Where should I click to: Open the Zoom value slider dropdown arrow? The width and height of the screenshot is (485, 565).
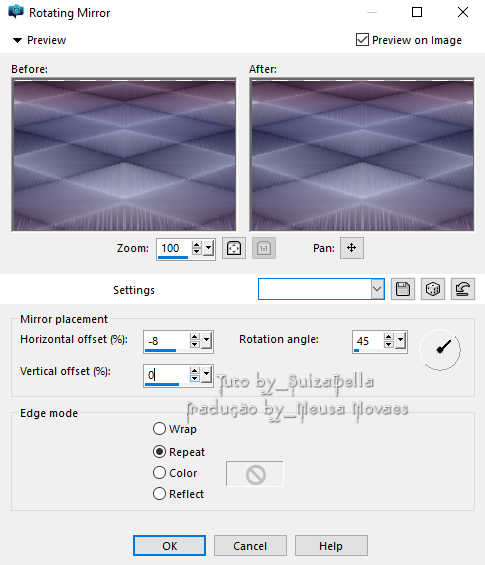point(209,248)
